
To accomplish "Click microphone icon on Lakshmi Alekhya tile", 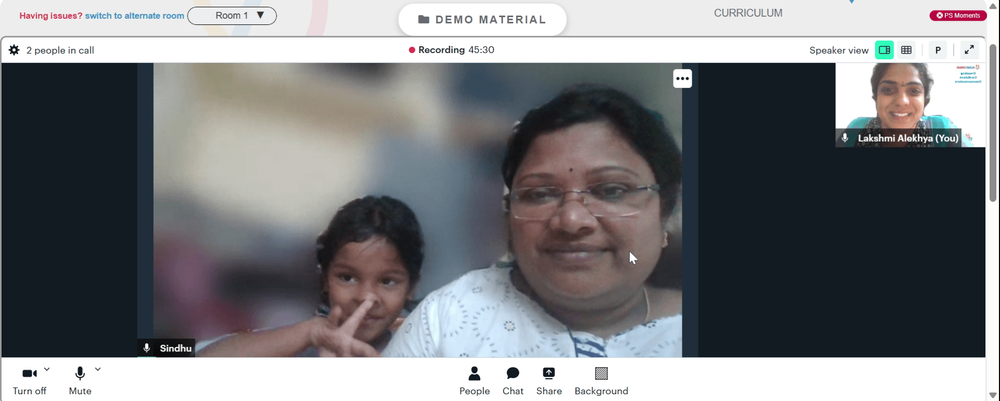I will pos(845,138).
